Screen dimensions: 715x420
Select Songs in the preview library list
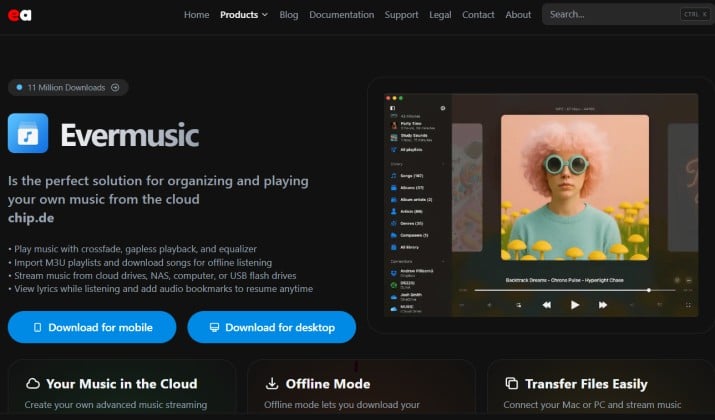(407, 176)
